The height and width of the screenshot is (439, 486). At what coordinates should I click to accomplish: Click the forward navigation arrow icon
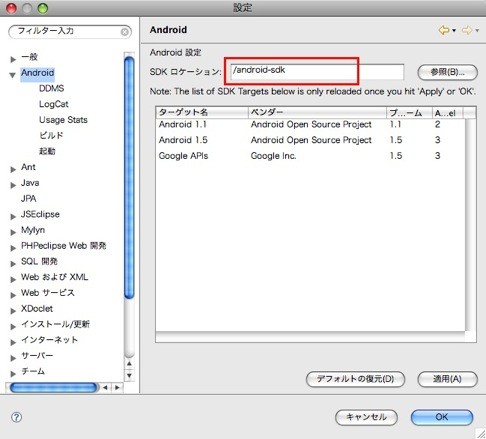pyautogui.click(x=467, y=30)
